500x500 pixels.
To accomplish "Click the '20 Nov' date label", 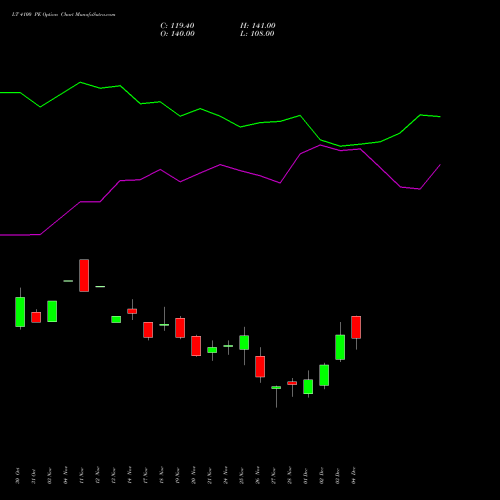I will click(194, 476).
